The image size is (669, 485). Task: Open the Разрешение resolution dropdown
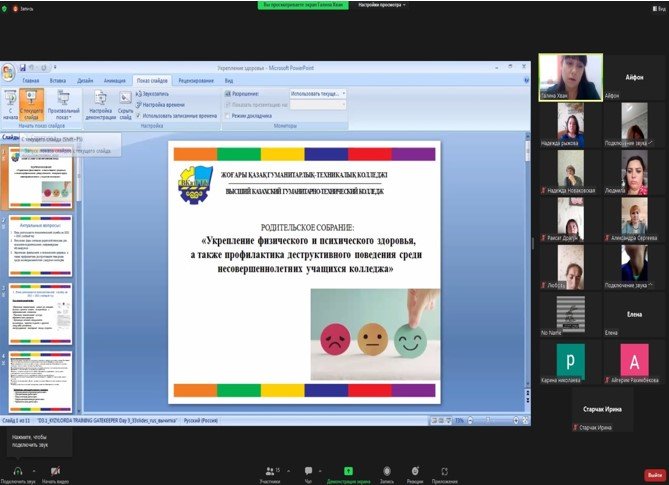coord(318,93)
